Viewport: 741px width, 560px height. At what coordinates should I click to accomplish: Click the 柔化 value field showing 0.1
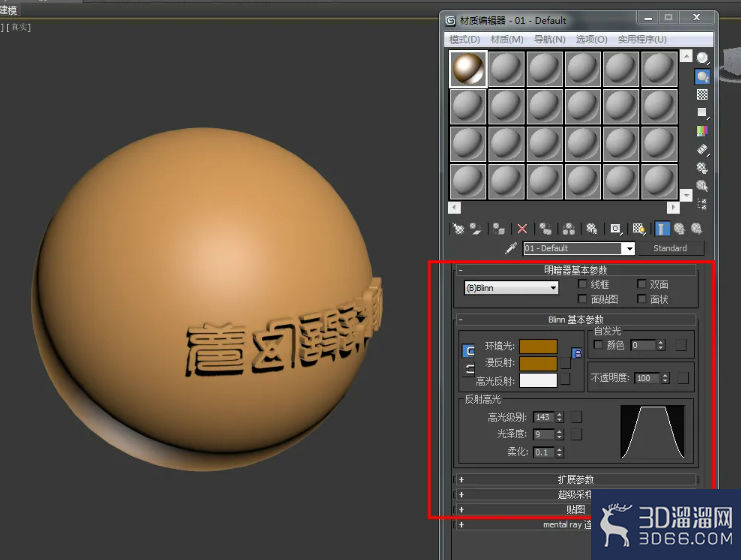point(544,452)
